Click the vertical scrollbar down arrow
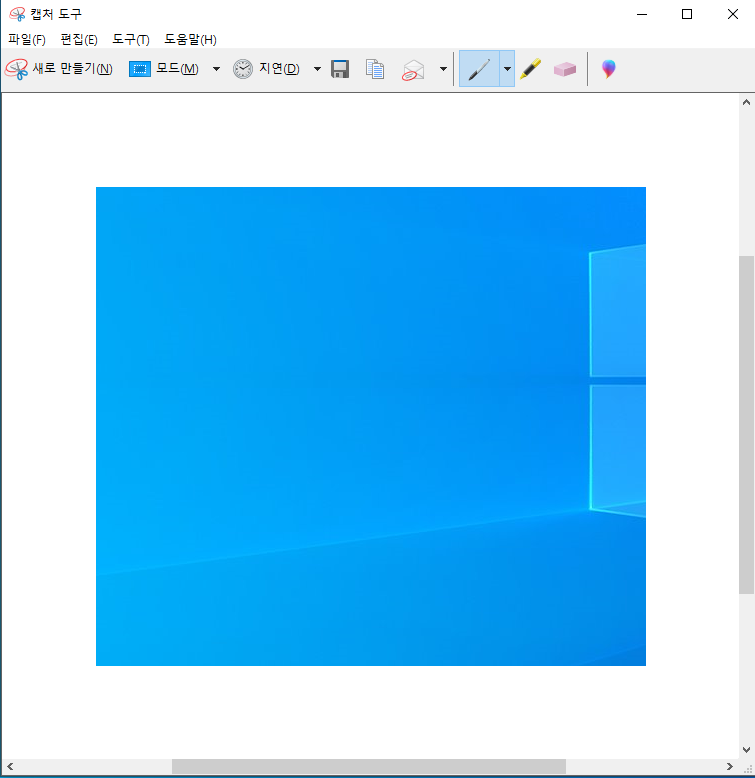 pos(747,750)
